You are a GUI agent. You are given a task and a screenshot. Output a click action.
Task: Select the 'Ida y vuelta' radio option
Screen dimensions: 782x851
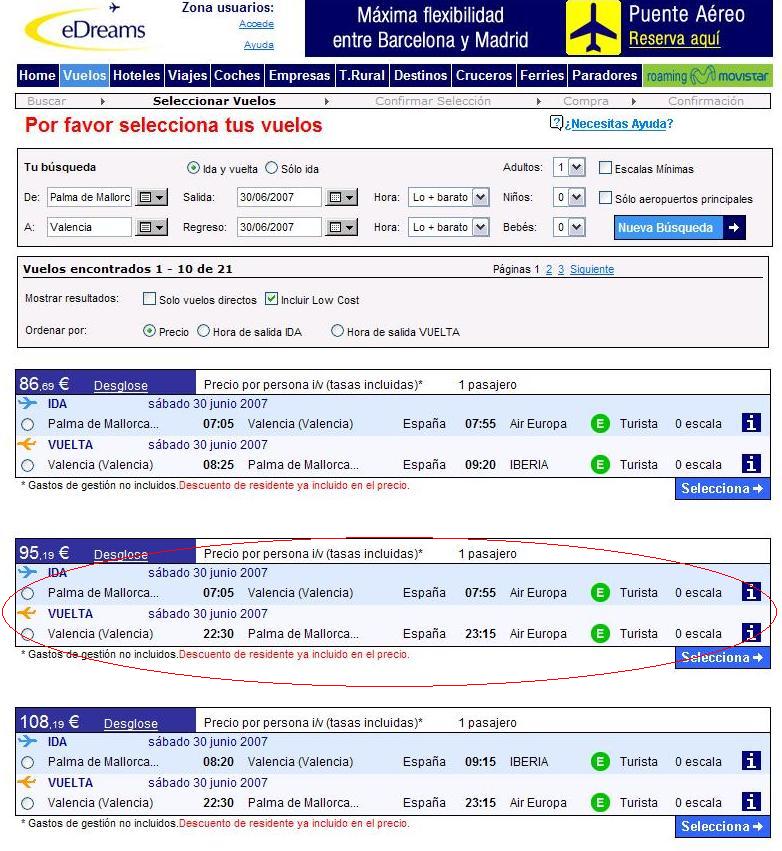[193, 168]
